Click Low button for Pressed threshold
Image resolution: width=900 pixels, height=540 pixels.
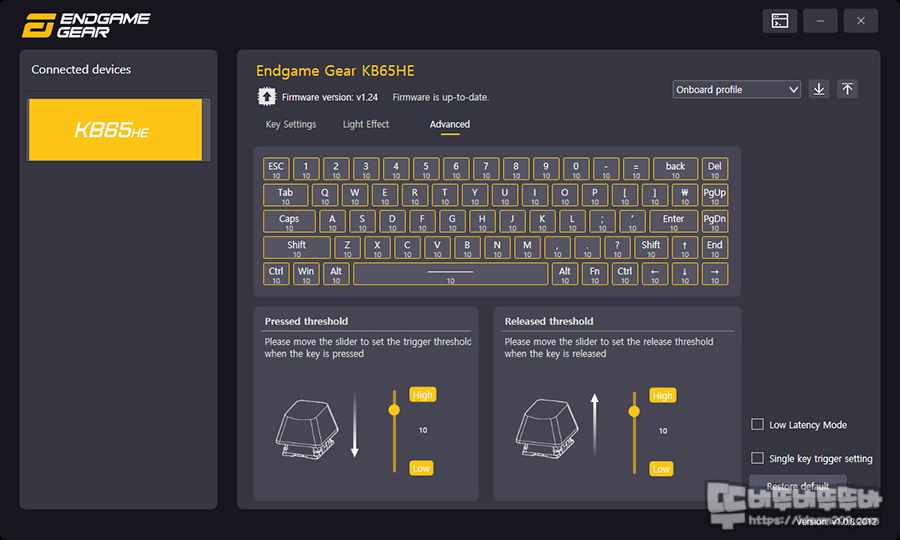(421, 468)
